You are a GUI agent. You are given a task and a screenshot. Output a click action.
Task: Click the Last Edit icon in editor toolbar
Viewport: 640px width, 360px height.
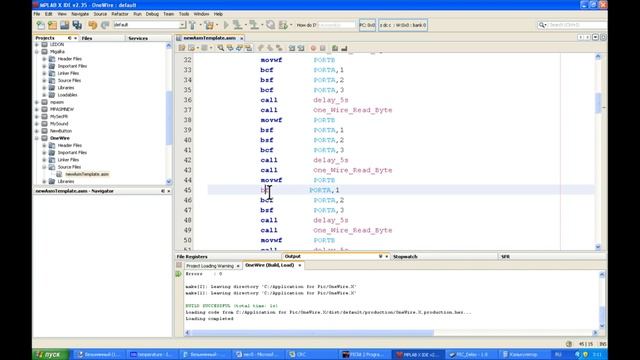click(x=182, y=48)
